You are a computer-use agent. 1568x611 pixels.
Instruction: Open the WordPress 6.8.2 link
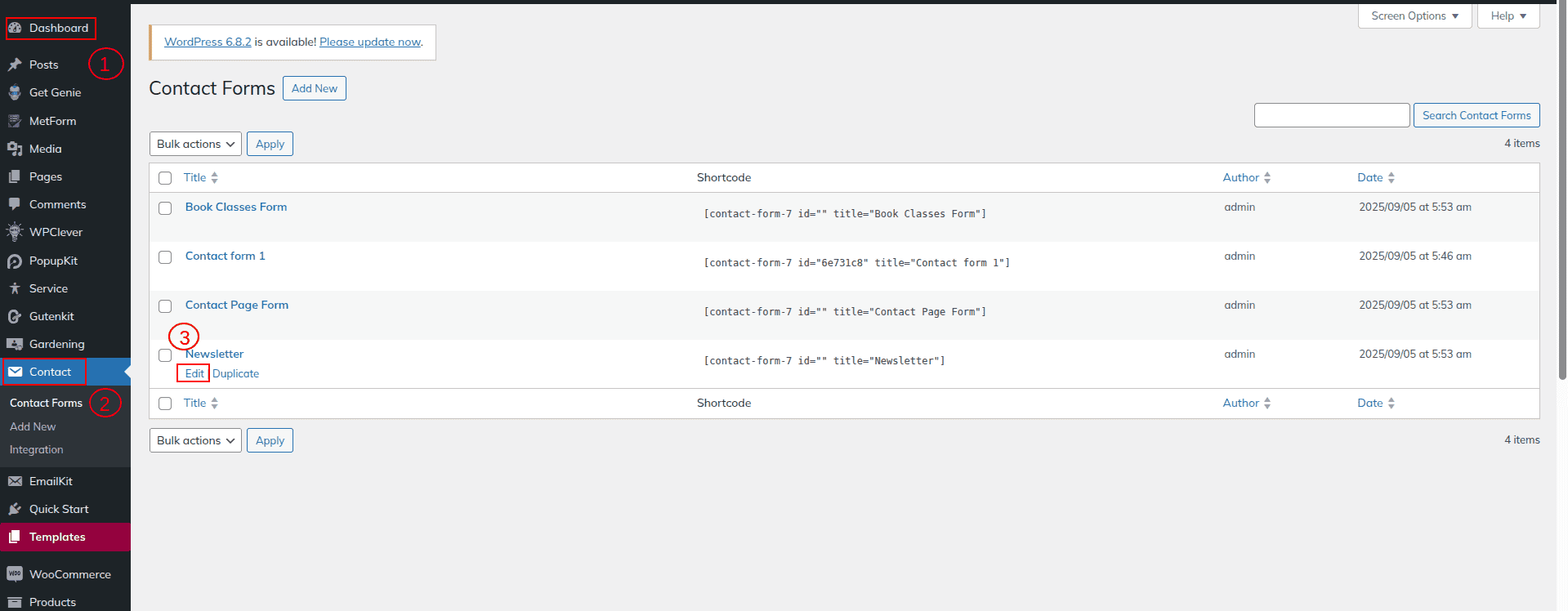point(208,42)
